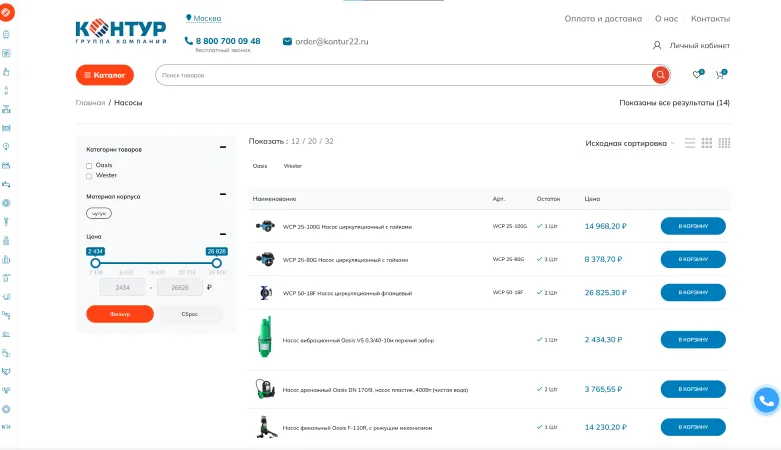Image resolution: width=781 pixels, height=450 pixels.
Task: Click the Москва location pin icon
Action: pyautogui.click(x=189, y=18)
